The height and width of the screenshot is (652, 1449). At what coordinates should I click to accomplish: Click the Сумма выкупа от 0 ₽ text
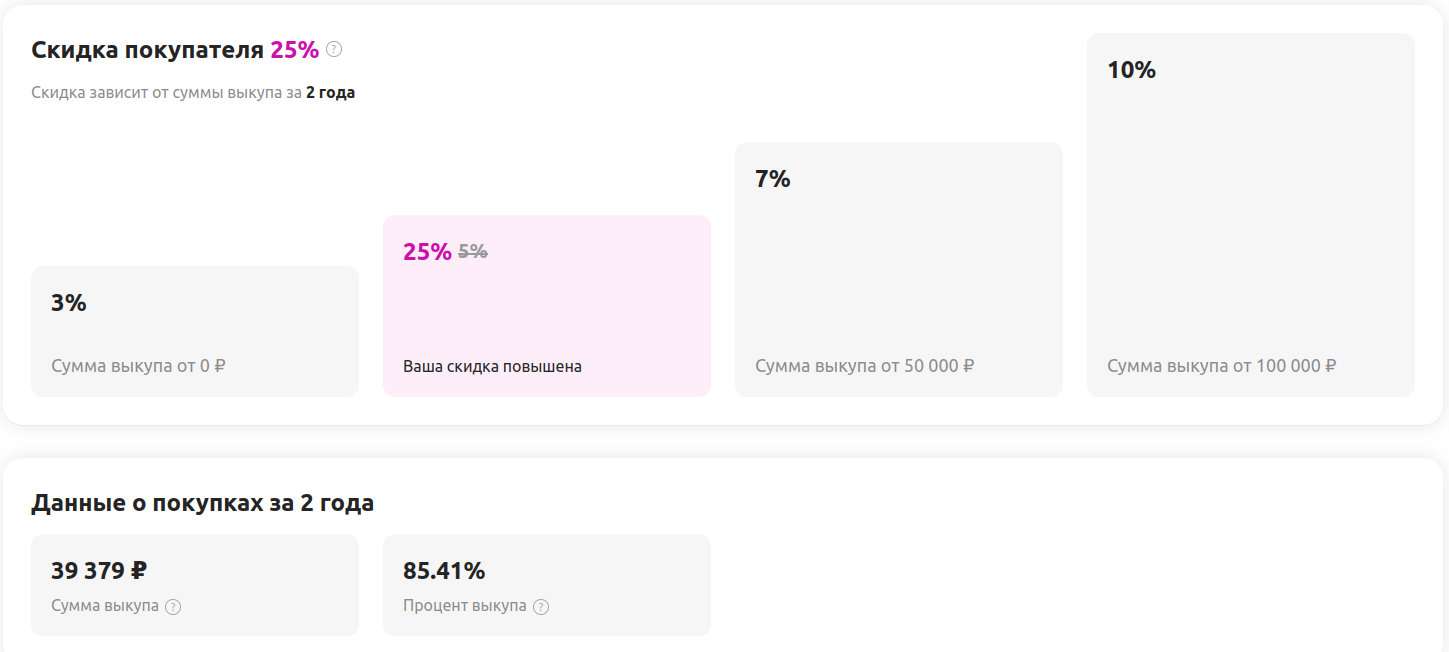138,366
